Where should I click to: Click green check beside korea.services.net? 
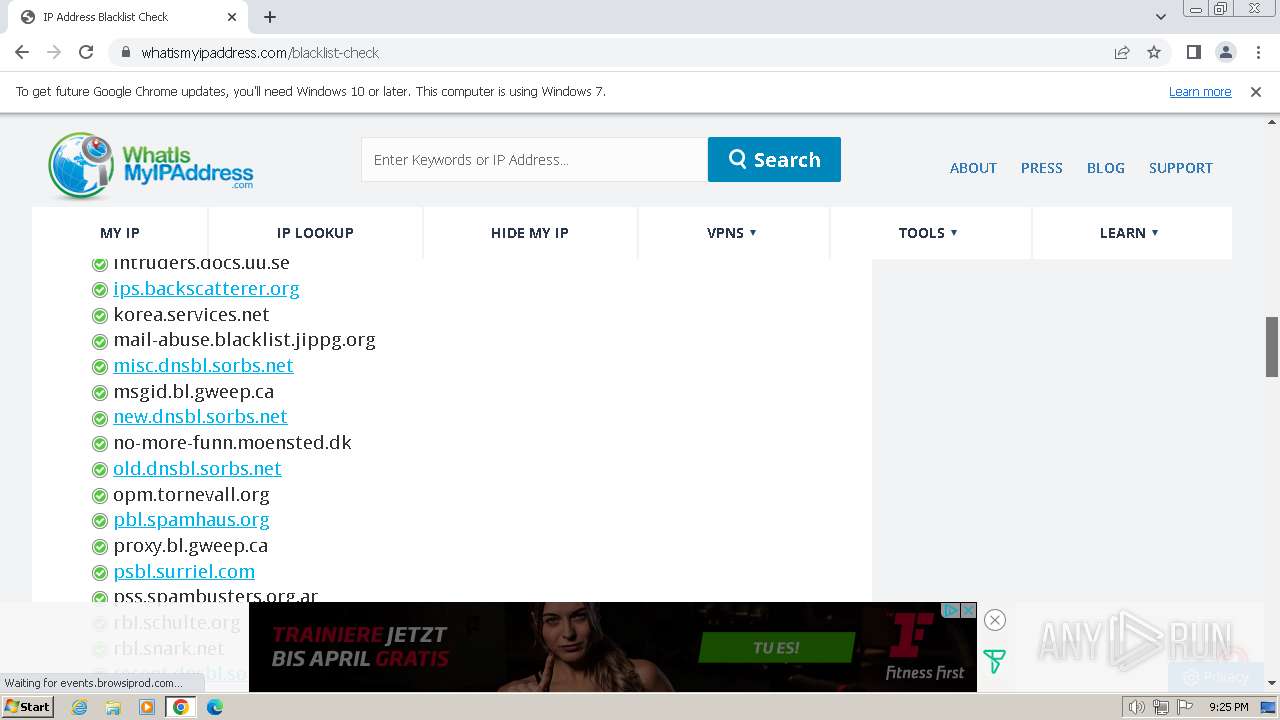coord(100,316)
